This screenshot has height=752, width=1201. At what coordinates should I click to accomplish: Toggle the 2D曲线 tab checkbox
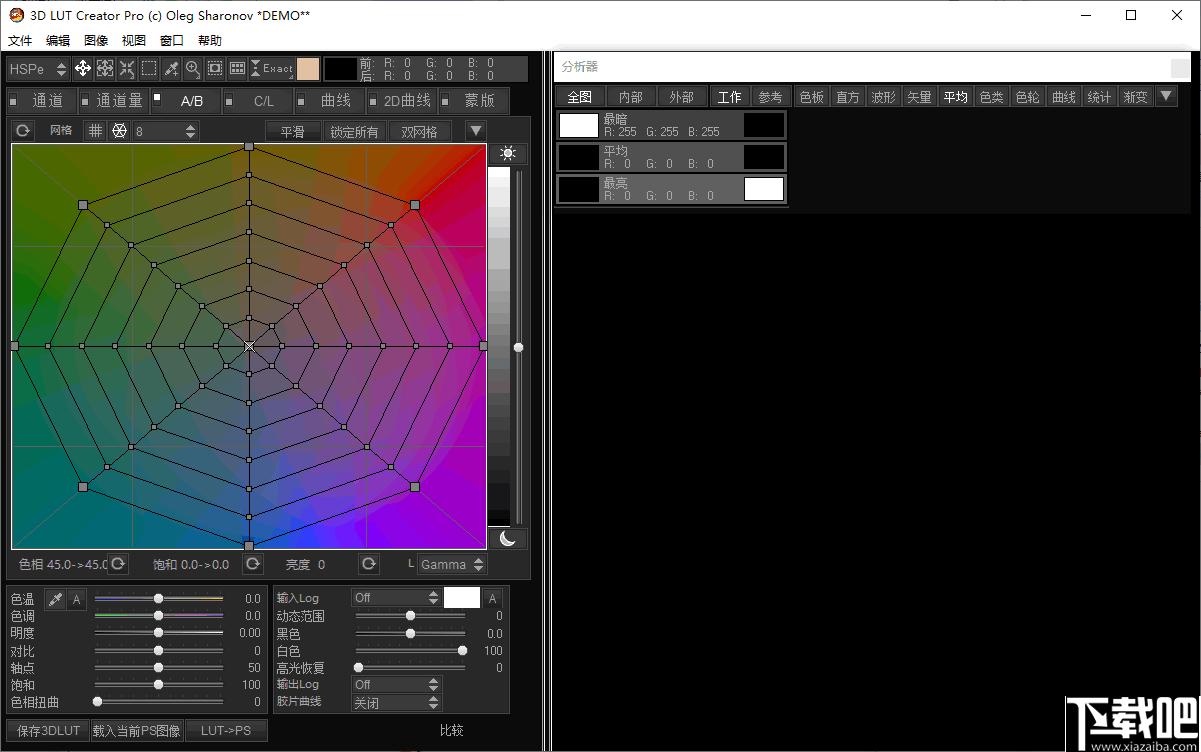coord(374,100)
